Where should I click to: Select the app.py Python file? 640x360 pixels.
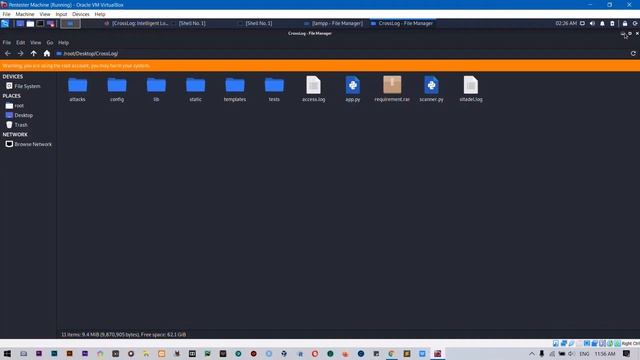tap(353, 89)
